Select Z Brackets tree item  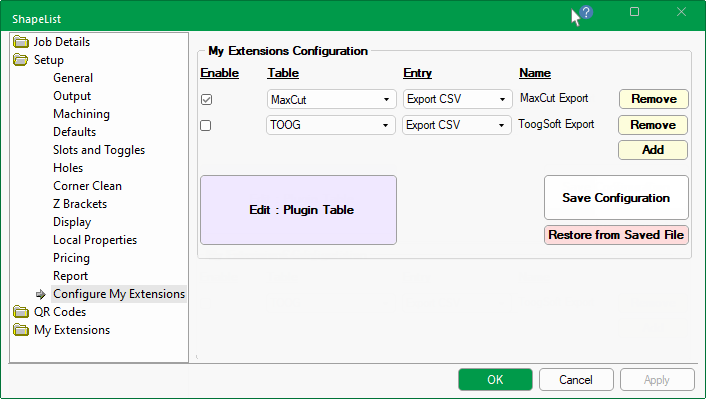pos(80,204)
